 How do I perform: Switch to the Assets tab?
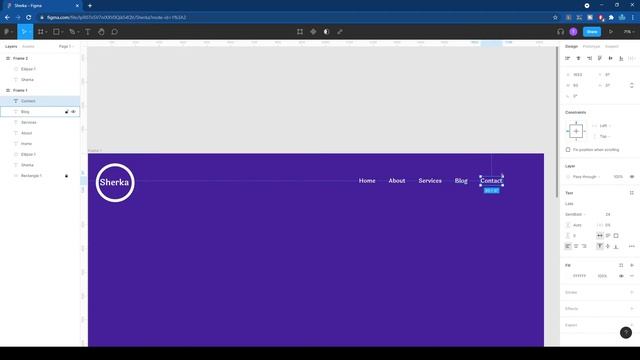pyautogui.click(x=28, y=47)
